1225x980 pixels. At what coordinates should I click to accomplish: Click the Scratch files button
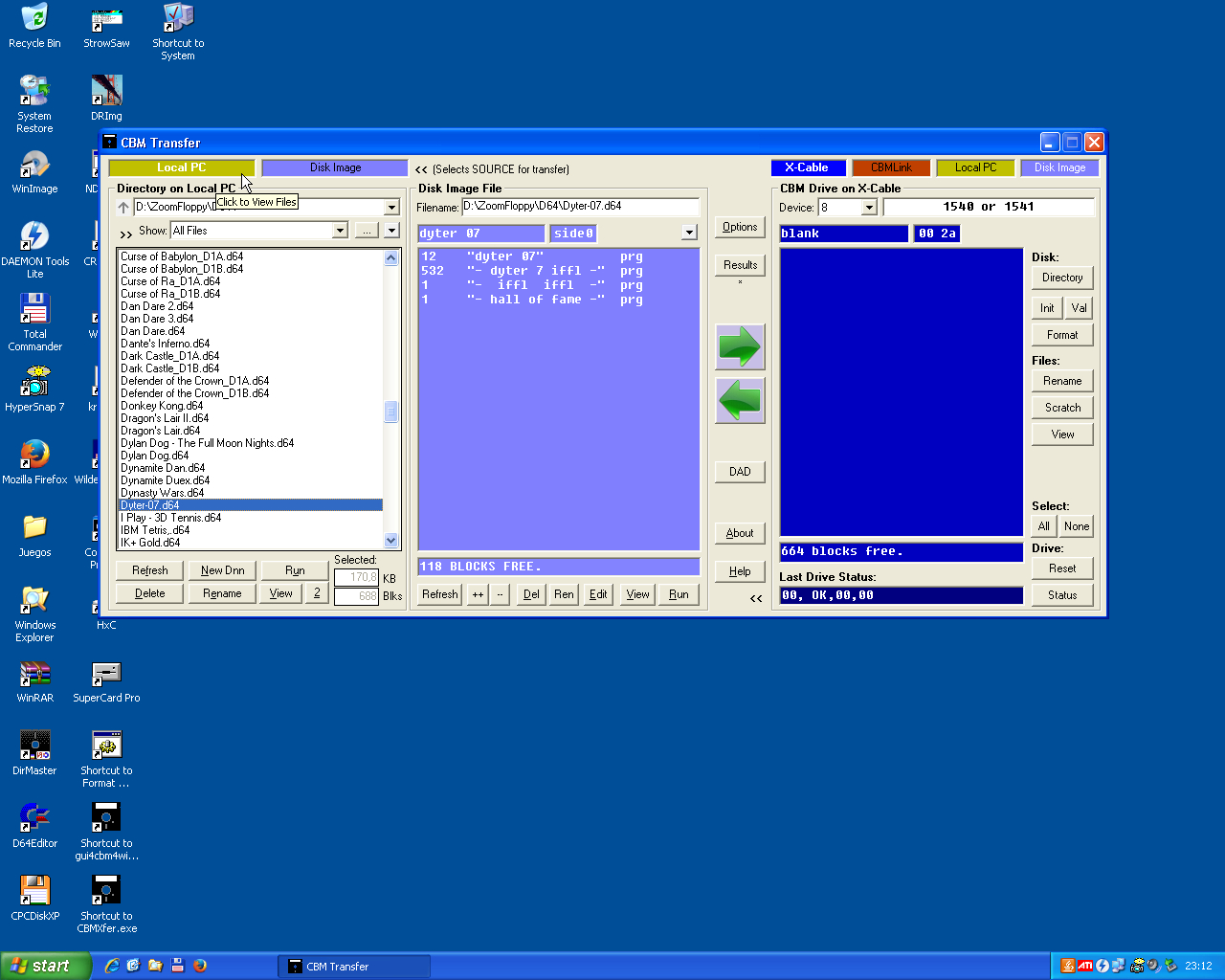coord(1062,408)
